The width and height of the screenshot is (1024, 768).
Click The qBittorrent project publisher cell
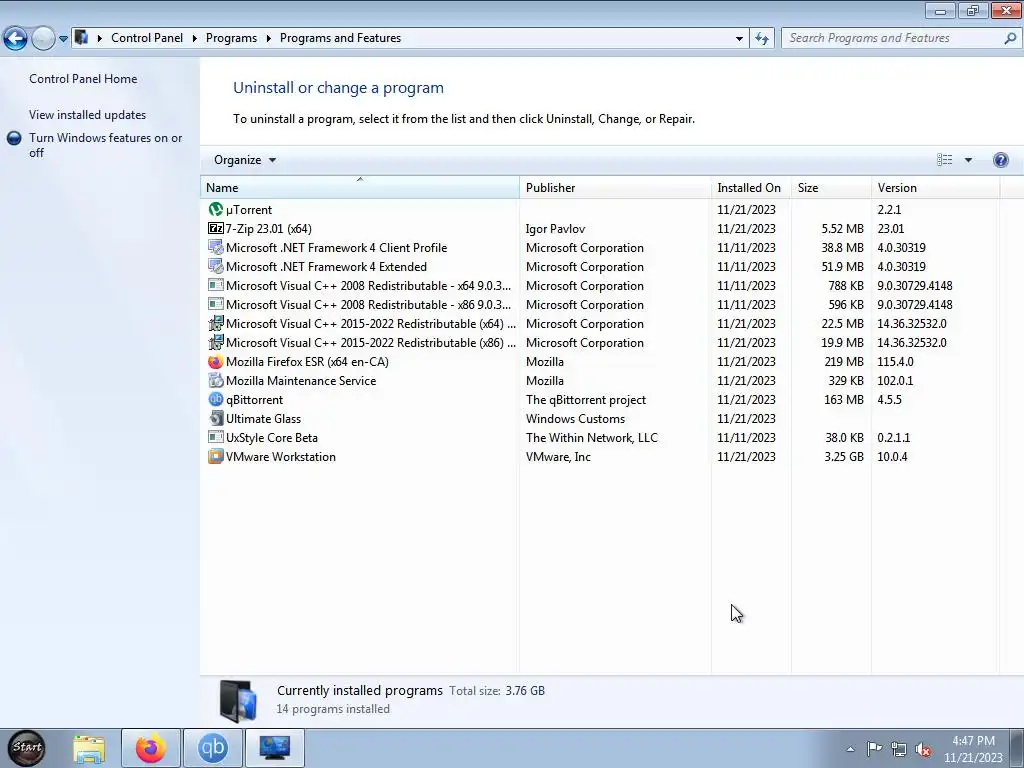point(586,400)
